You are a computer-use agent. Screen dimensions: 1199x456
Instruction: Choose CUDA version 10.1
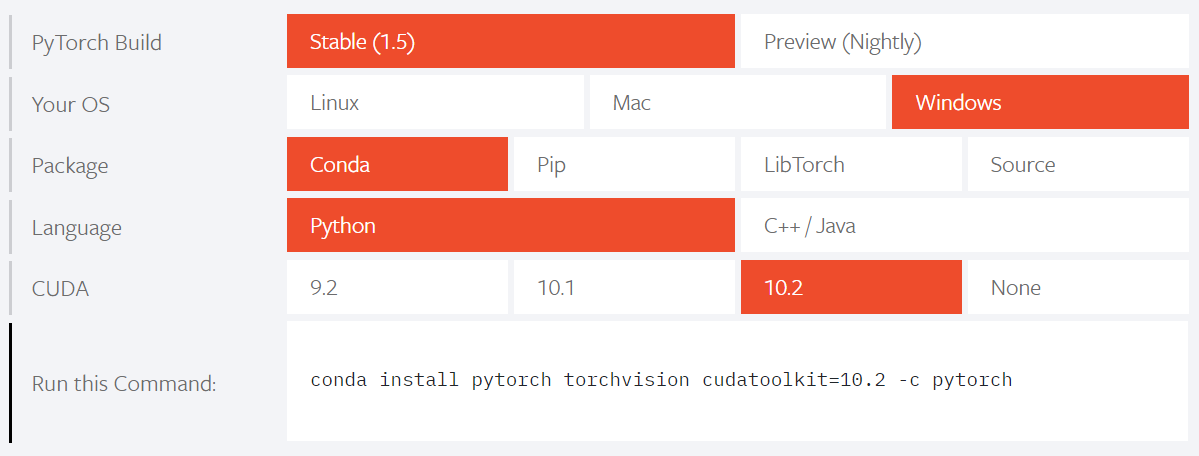coord(624,288)
